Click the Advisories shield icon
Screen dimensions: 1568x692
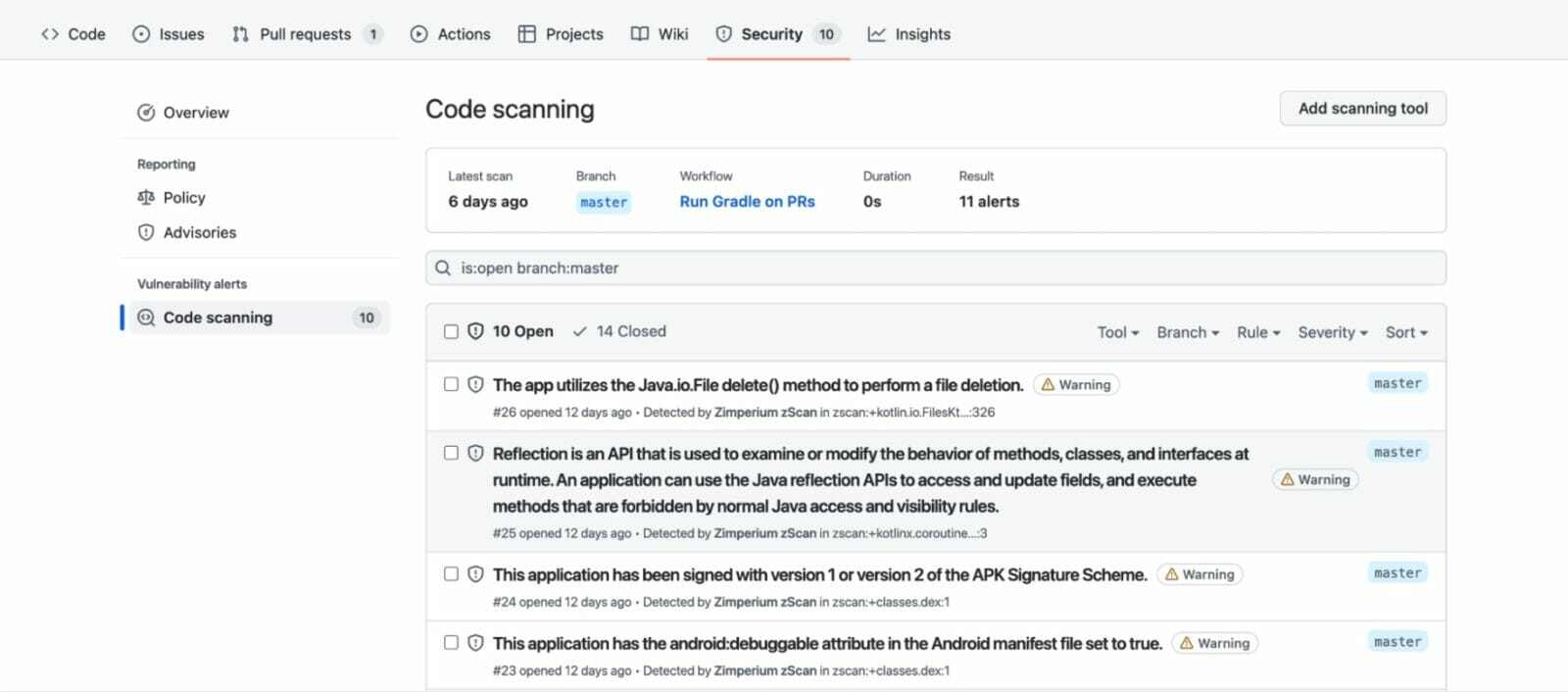point(146,232)
